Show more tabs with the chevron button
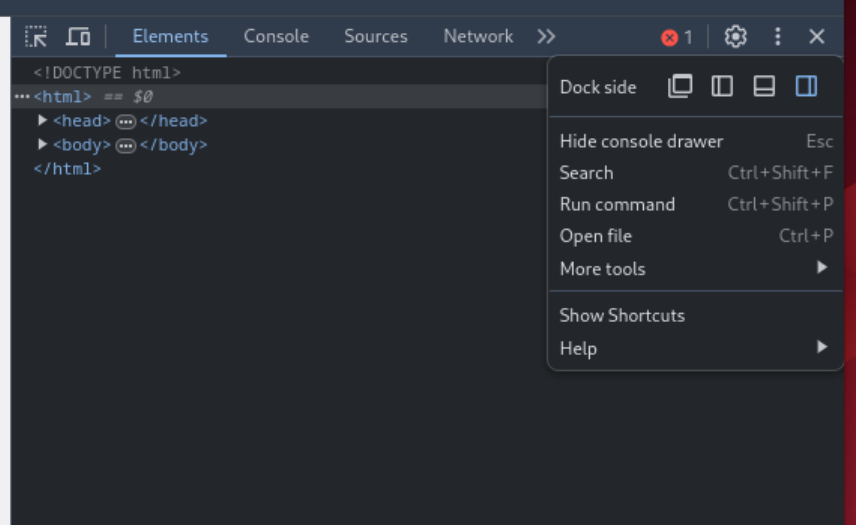Screen dimensions: 856x525 click(x=545, y=37)
